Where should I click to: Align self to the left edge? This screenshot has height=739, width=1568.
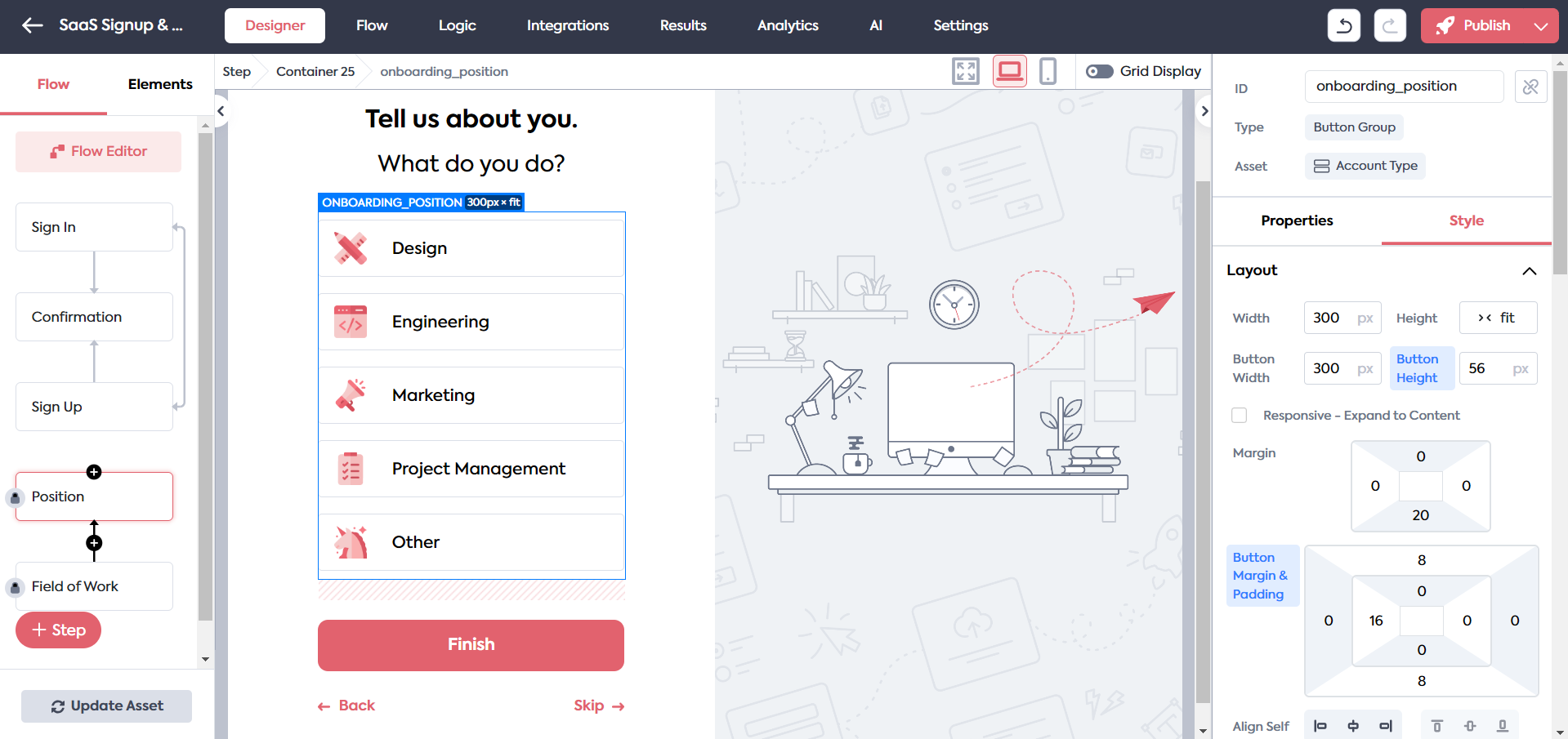coord(1321,725)
